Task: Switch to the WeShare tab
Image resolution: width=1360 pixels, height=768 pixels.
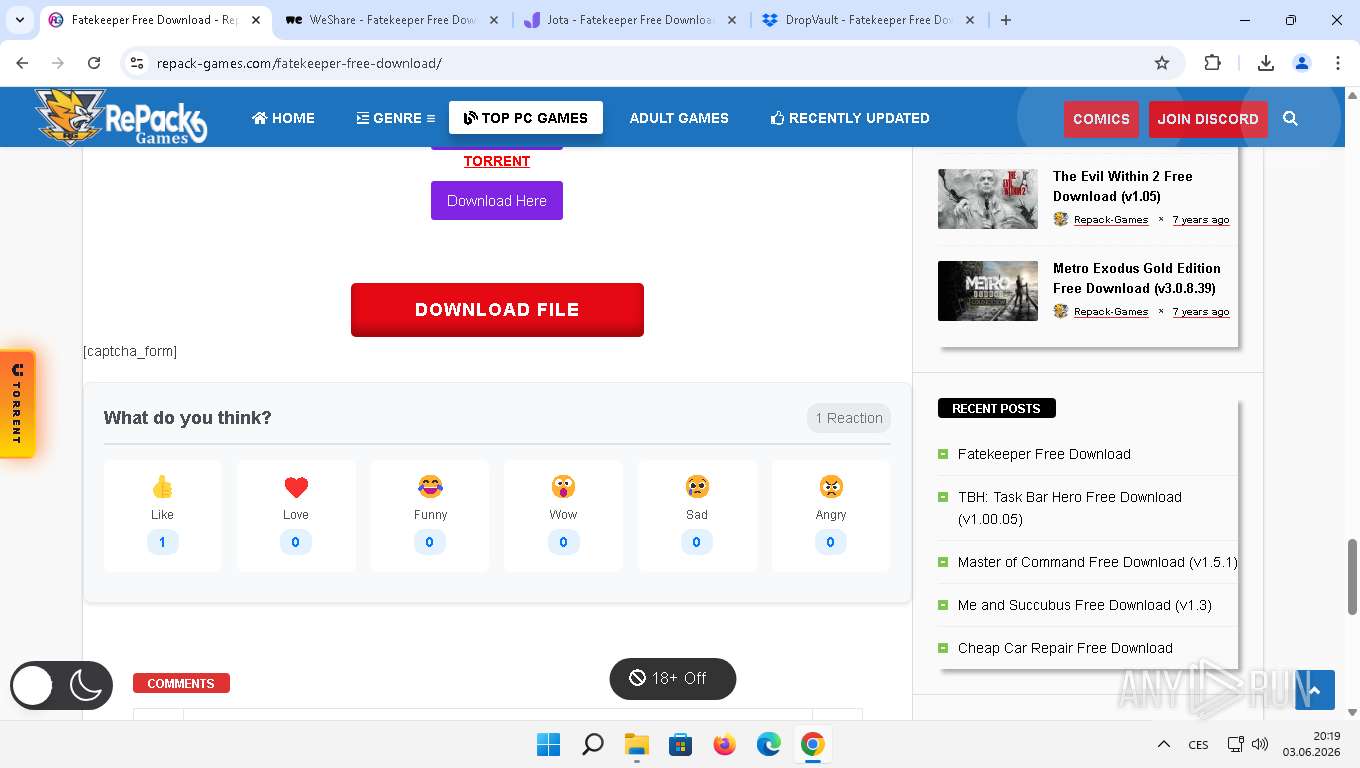Action: pos(392,20)
